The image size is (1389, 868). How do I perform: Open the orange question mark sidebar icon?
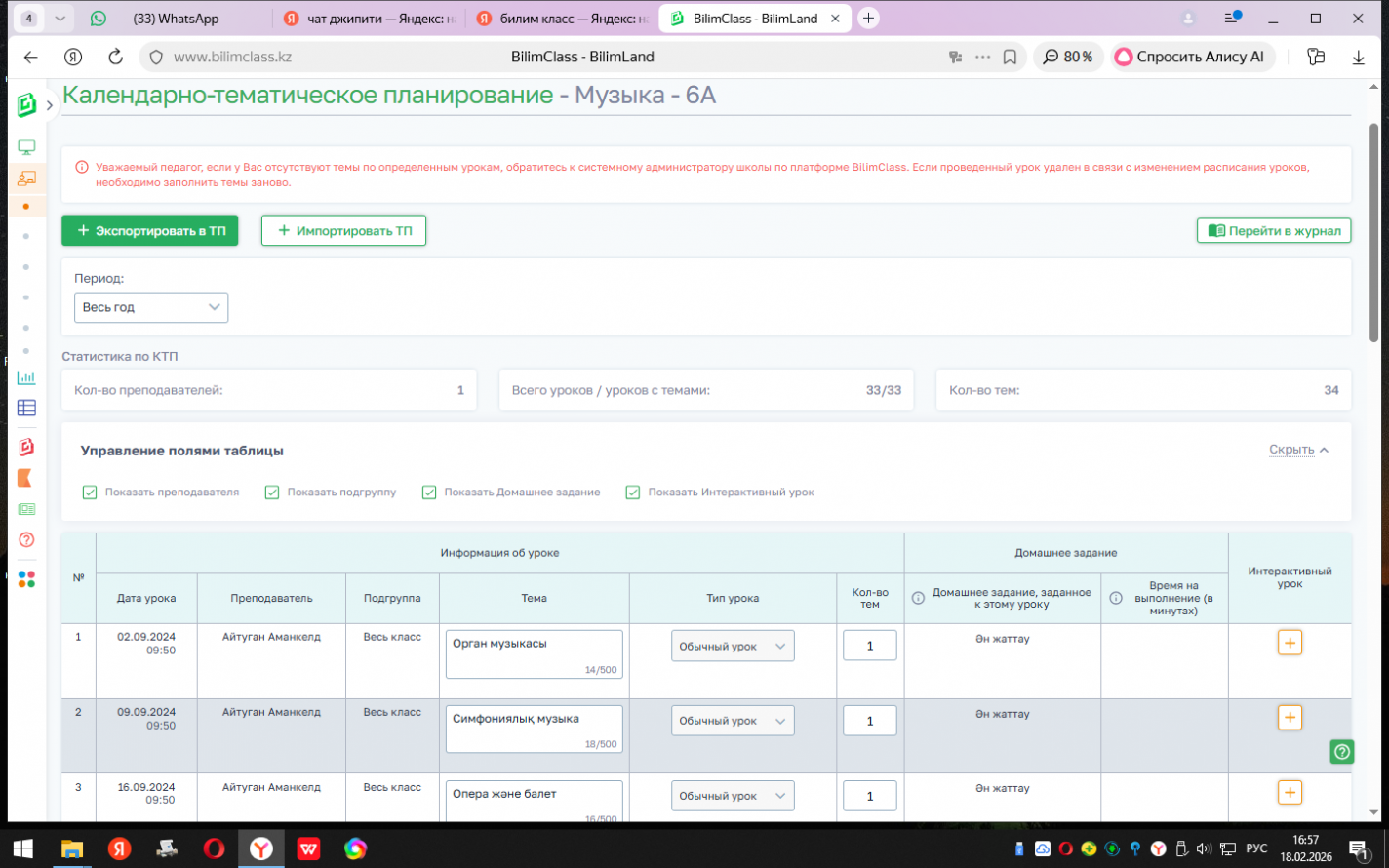coord(26,539)
